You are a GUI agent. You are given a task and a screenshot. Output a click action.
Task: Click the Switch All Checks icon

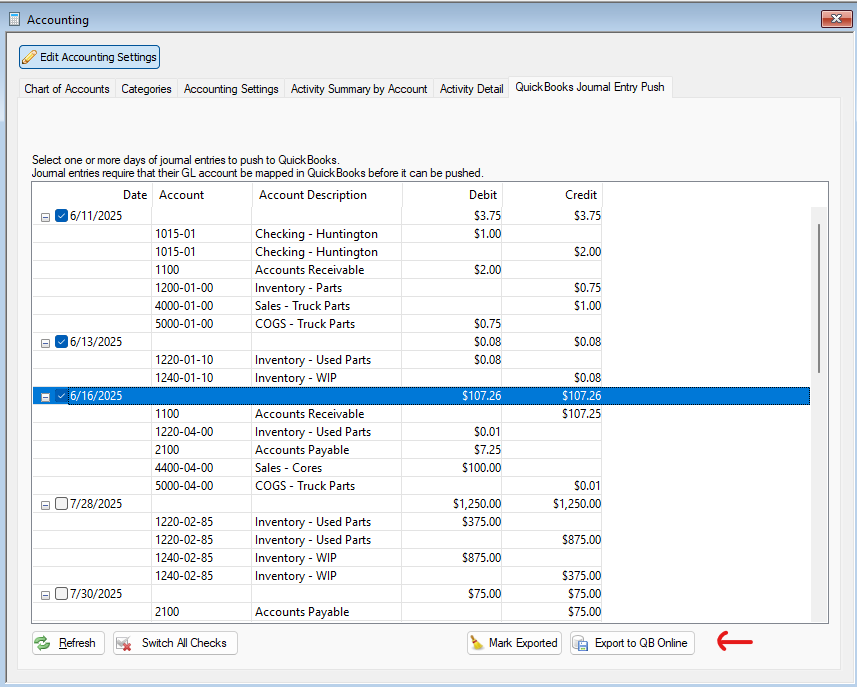pyautogui.click(x=125, y=643)
